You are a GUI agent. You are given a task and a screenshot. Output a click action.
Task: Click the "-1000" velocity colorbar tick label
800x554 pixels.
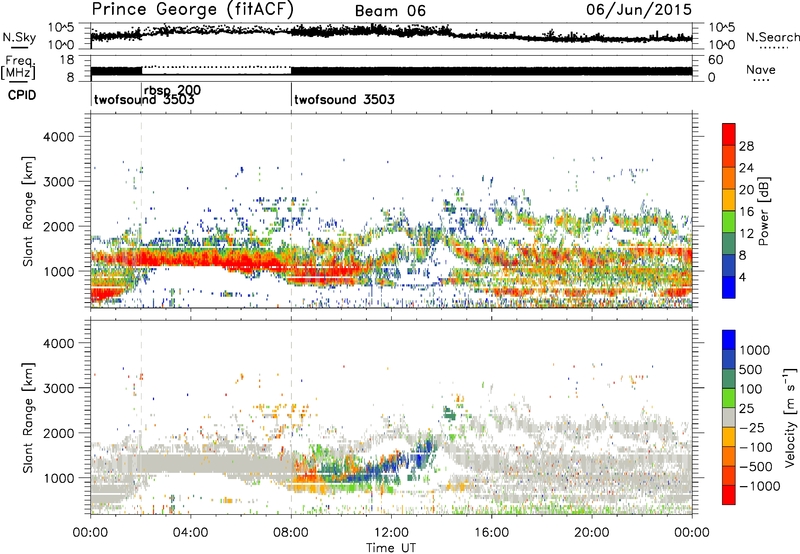(x=760, y=486)
